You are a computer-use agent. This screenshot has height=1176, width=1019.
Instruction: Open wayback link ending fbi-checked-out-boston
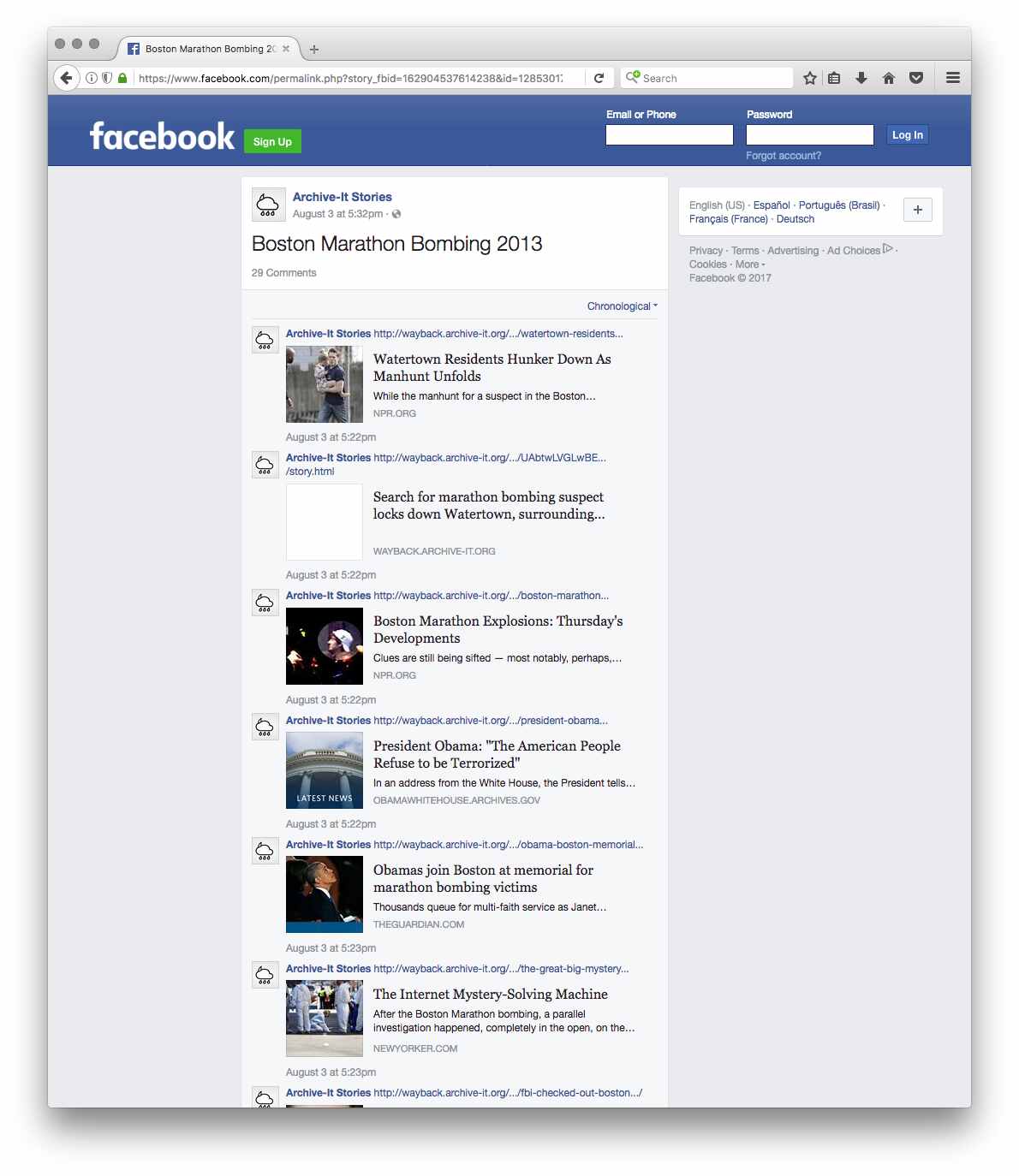pos(508,1093)
